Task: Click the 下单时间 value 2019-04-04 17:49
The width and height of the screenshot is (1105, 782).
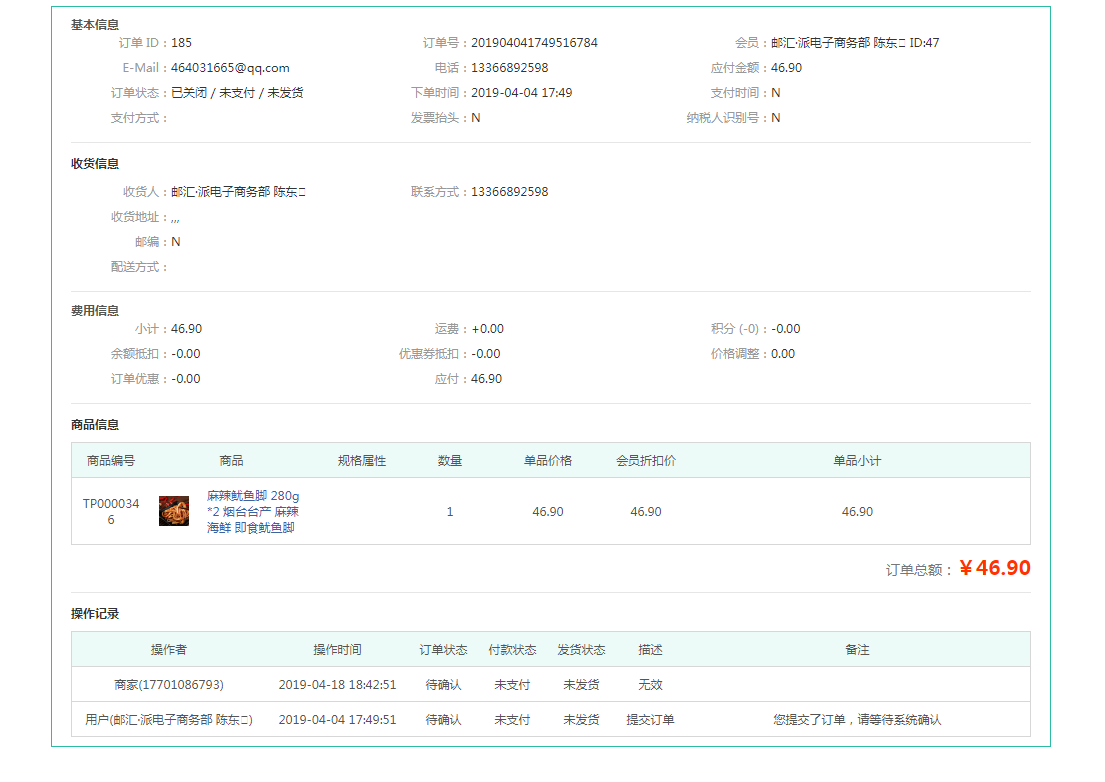Action: (521, 93)
